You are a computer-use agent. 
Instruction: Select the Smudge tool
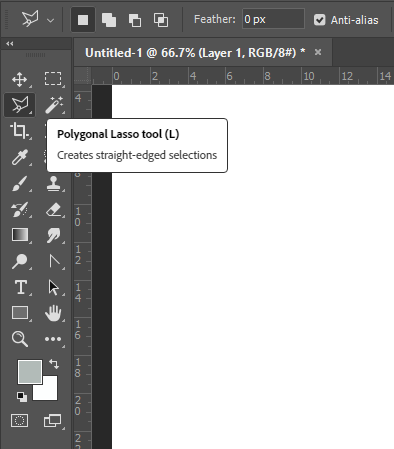[53, 235]
